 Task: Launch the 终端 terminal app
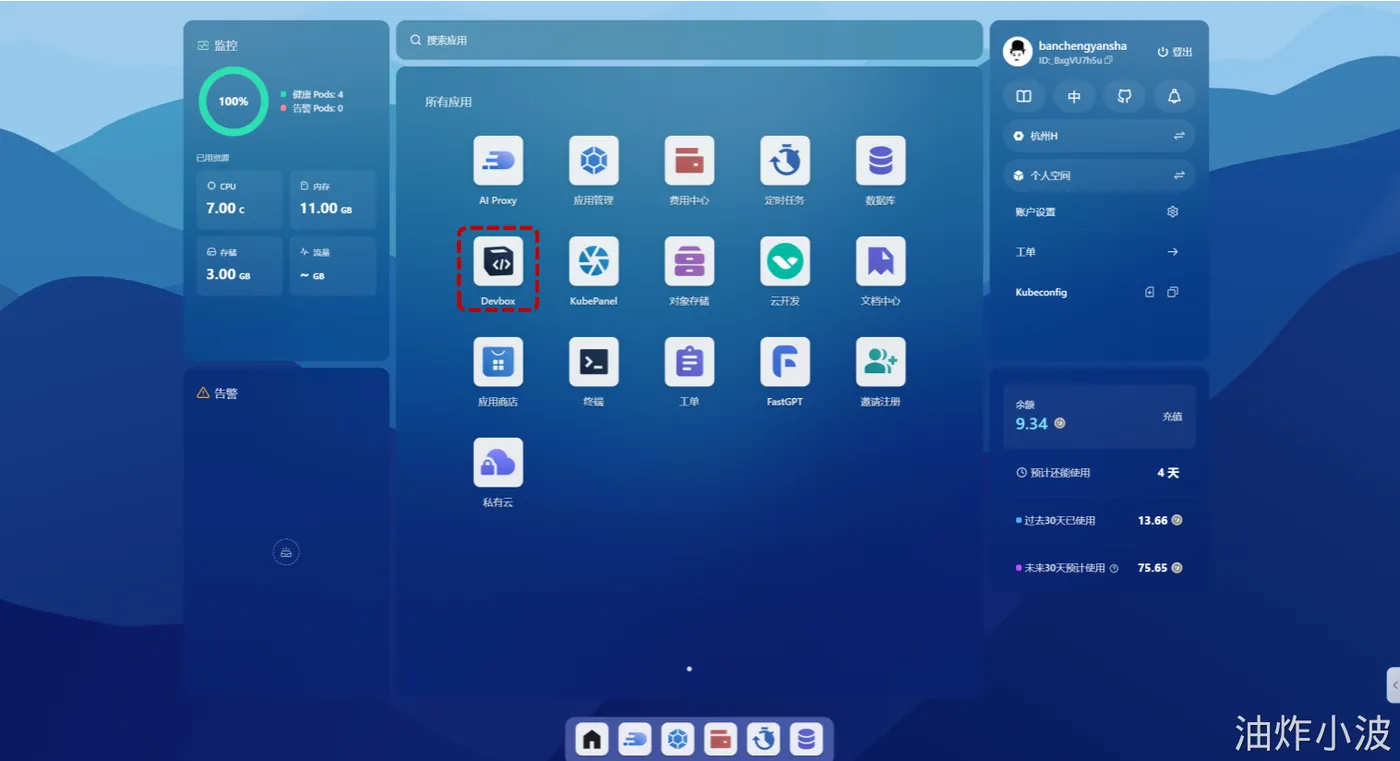click(x=594, y=362)
